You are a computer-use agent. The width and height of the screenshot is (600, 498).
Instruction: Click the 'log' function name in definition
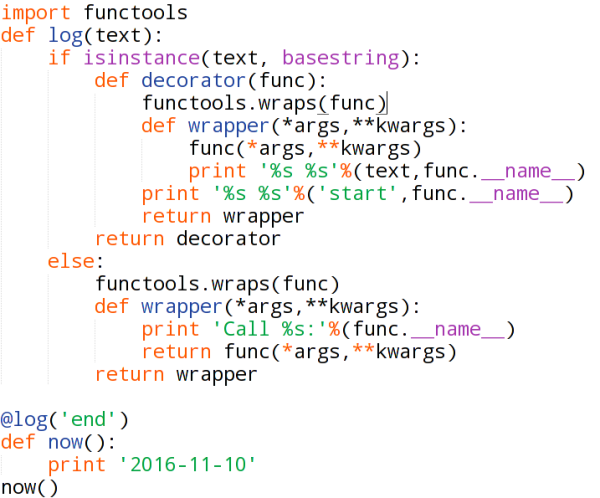[x=65, y=36]
